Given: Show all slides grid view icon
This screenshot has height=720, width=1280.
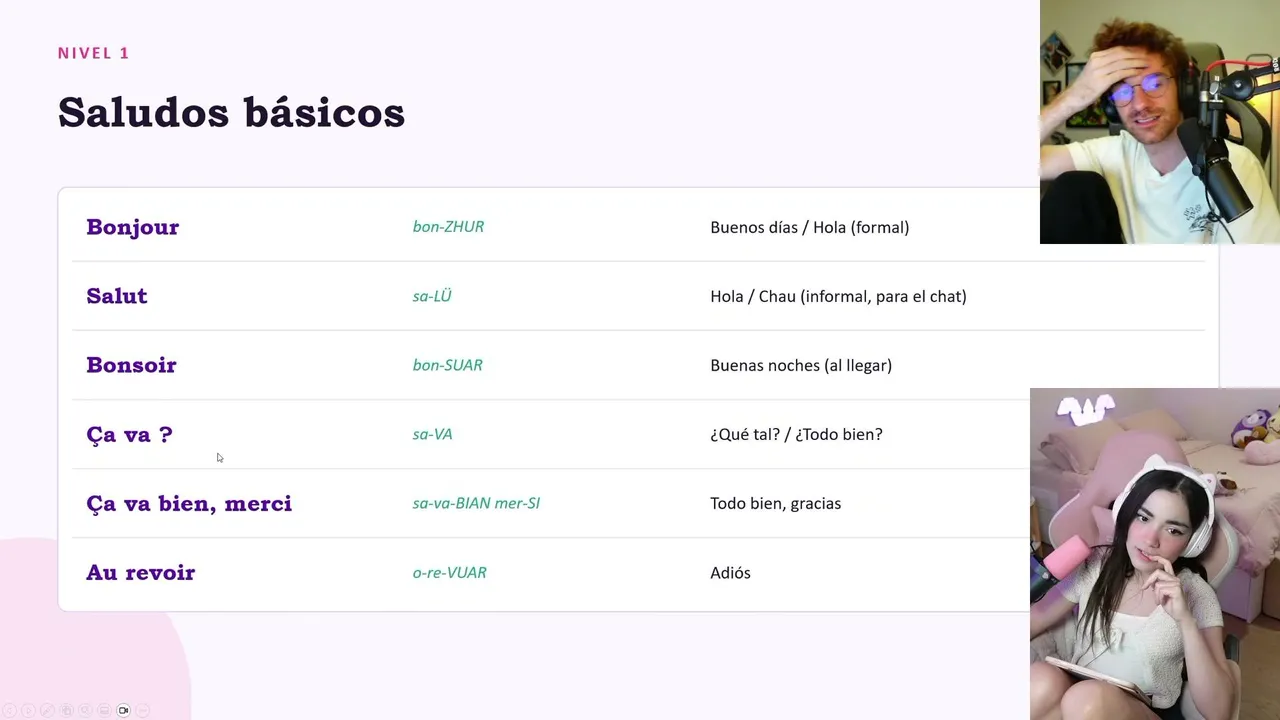Looking at the screenshot, I should coord(66,710).
